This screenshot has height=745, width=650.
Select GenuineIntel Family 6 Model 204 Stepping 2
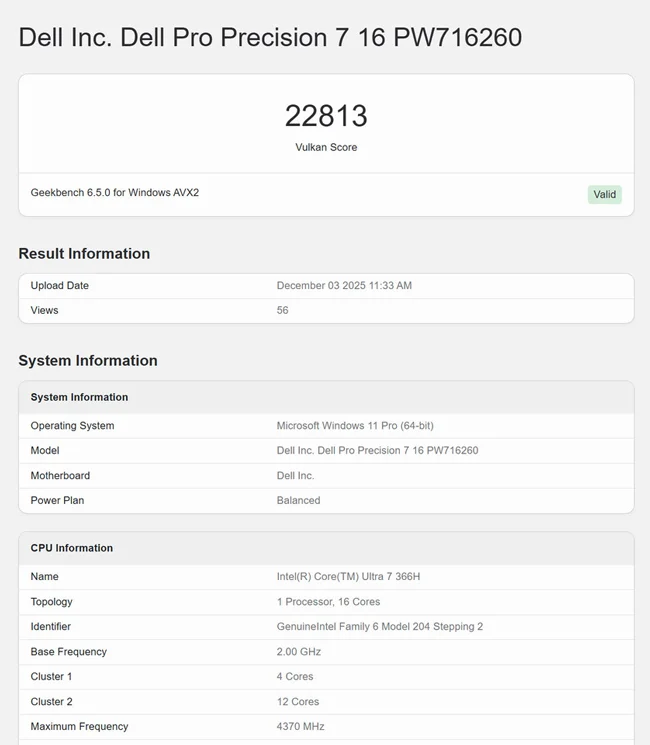pyautogui.click(x=380, y=627)
